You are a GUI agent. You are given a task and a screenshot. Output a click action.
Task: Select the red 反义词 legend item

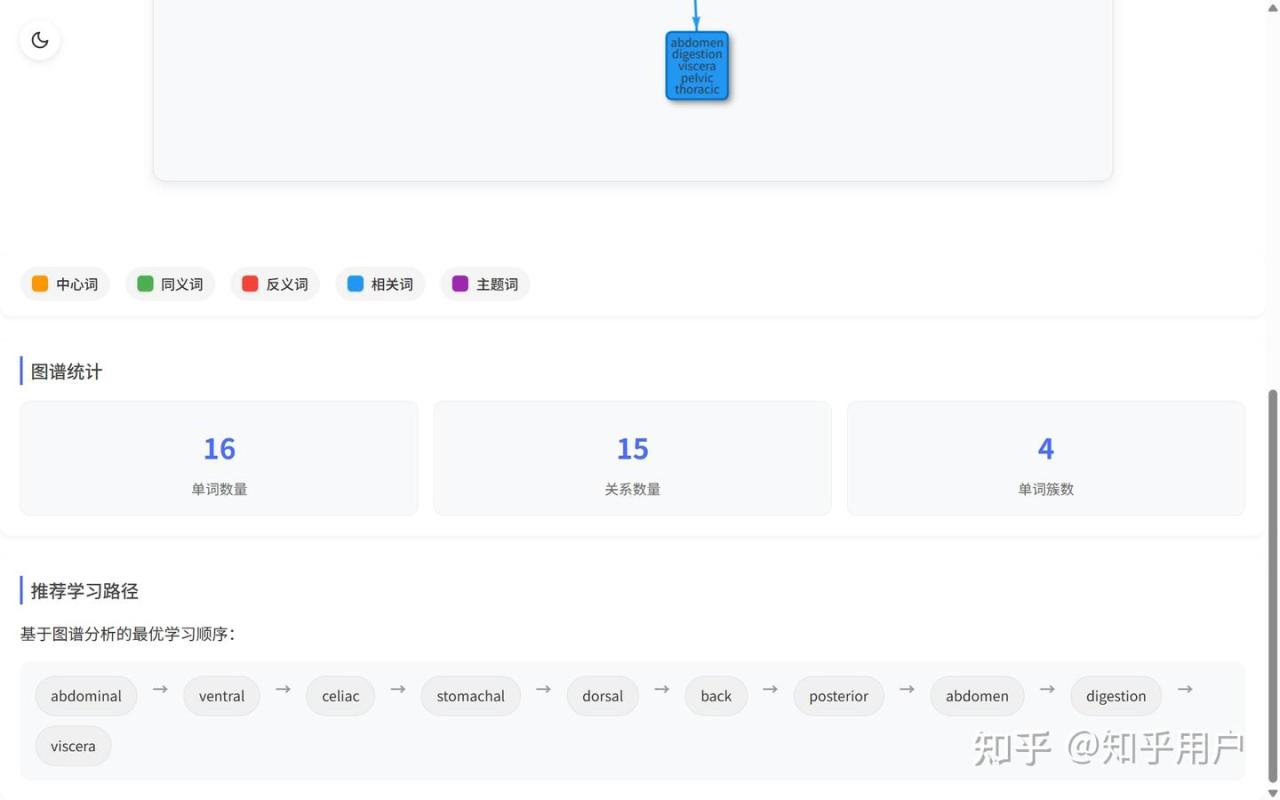[275, 284]
